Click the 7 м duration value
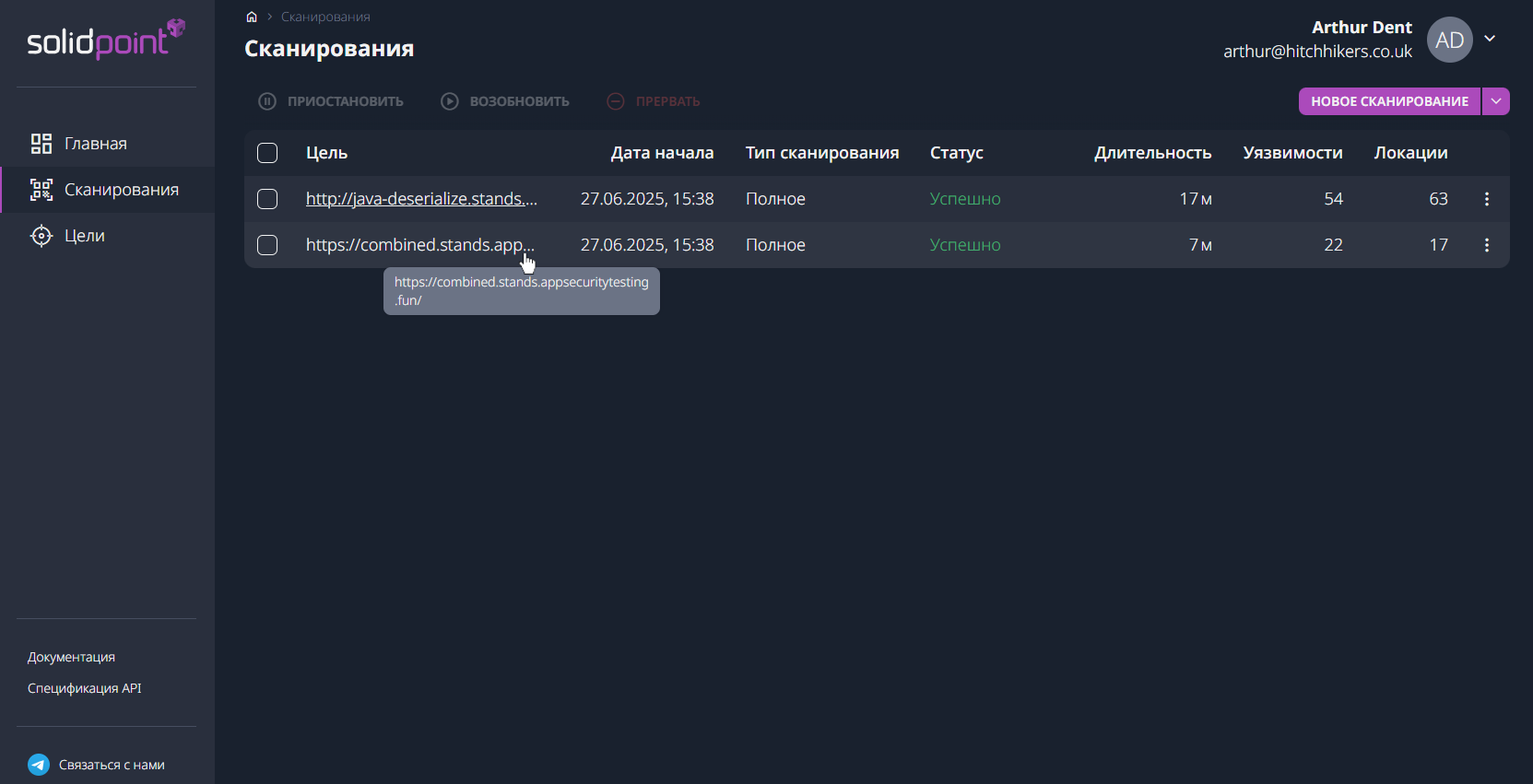The height and width of the screenshot is (784, 1533). [x=1200, y=245]
